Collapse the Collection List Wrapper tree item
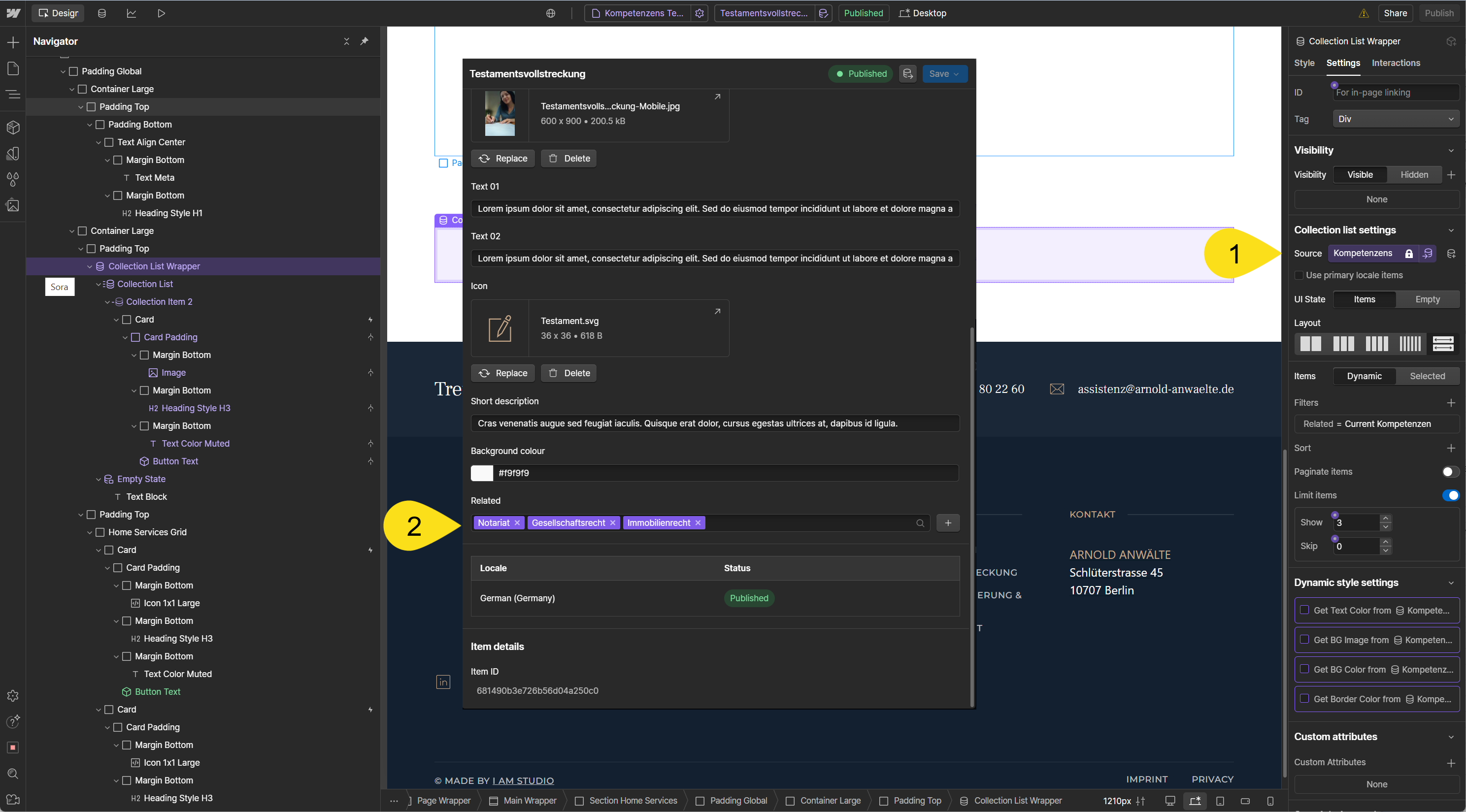The width and height of the screenshot is (1466, 812). tap(89, 266)
